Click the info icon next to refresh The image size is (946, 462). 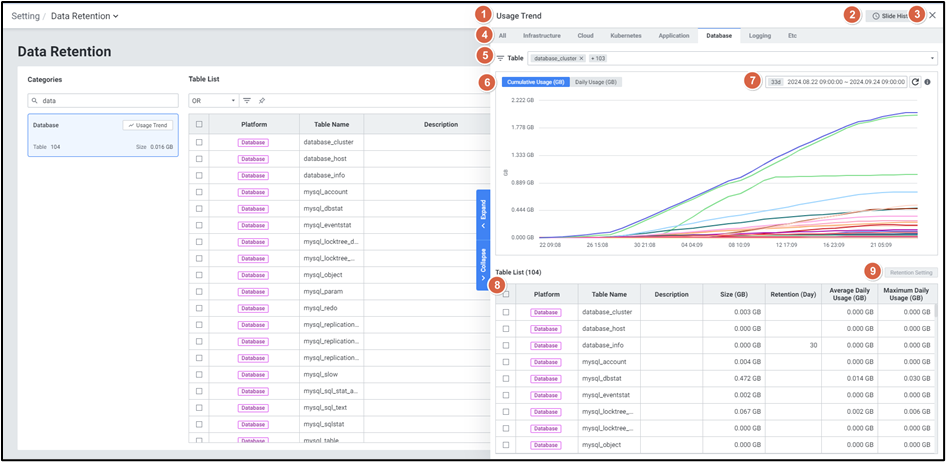tap(928, 82)
